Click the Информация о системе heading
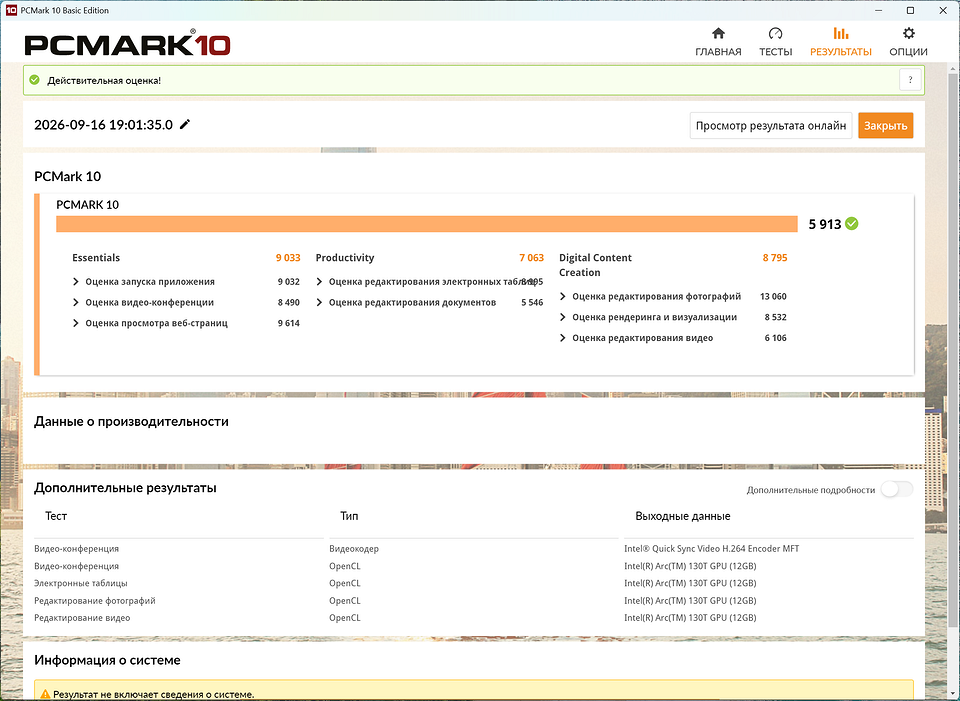Image resolution: width=960 pixels, height=701 pixels. 107,660
